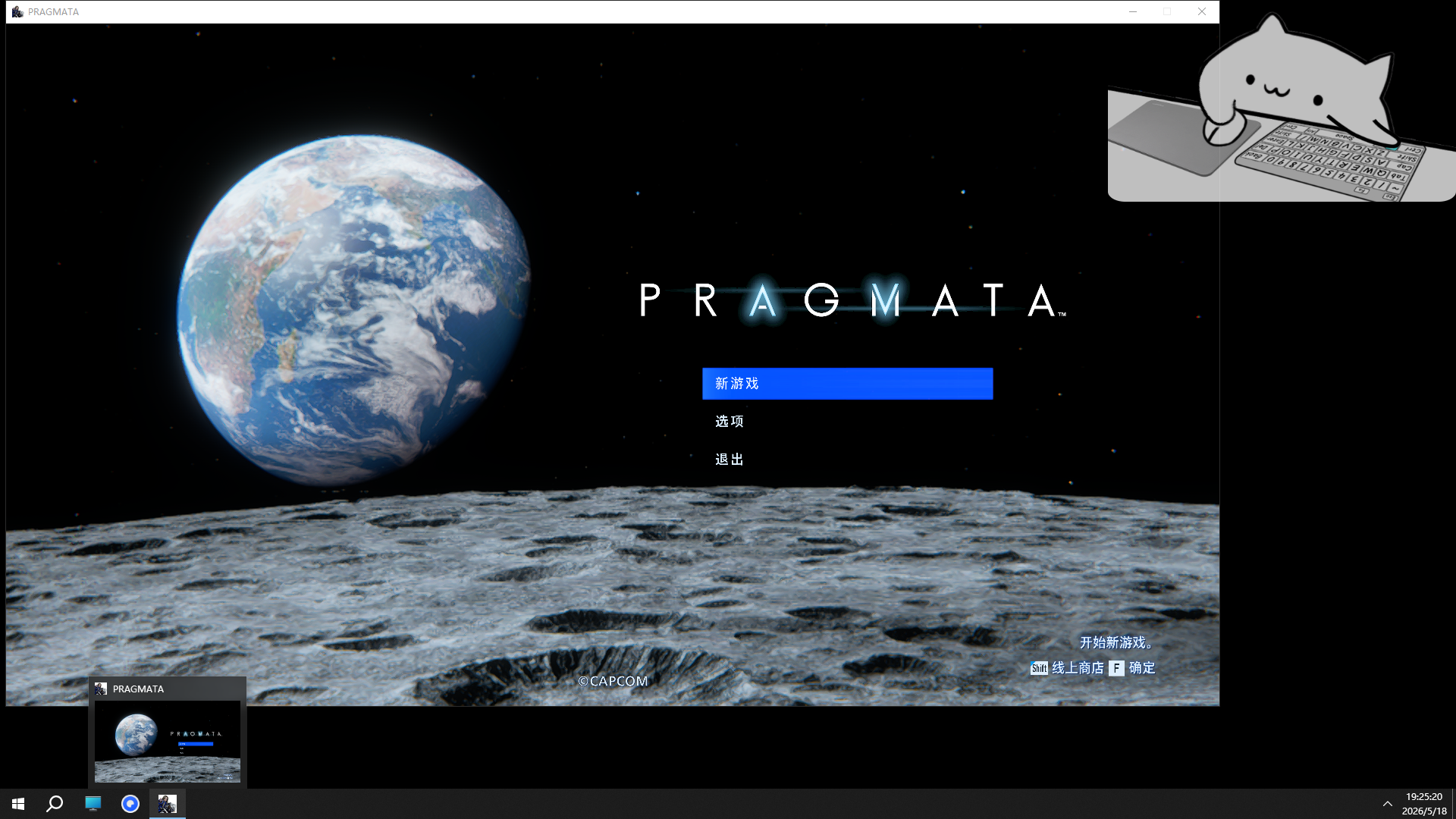Click the F key icon beside 确定

[x=1116, y=668]
